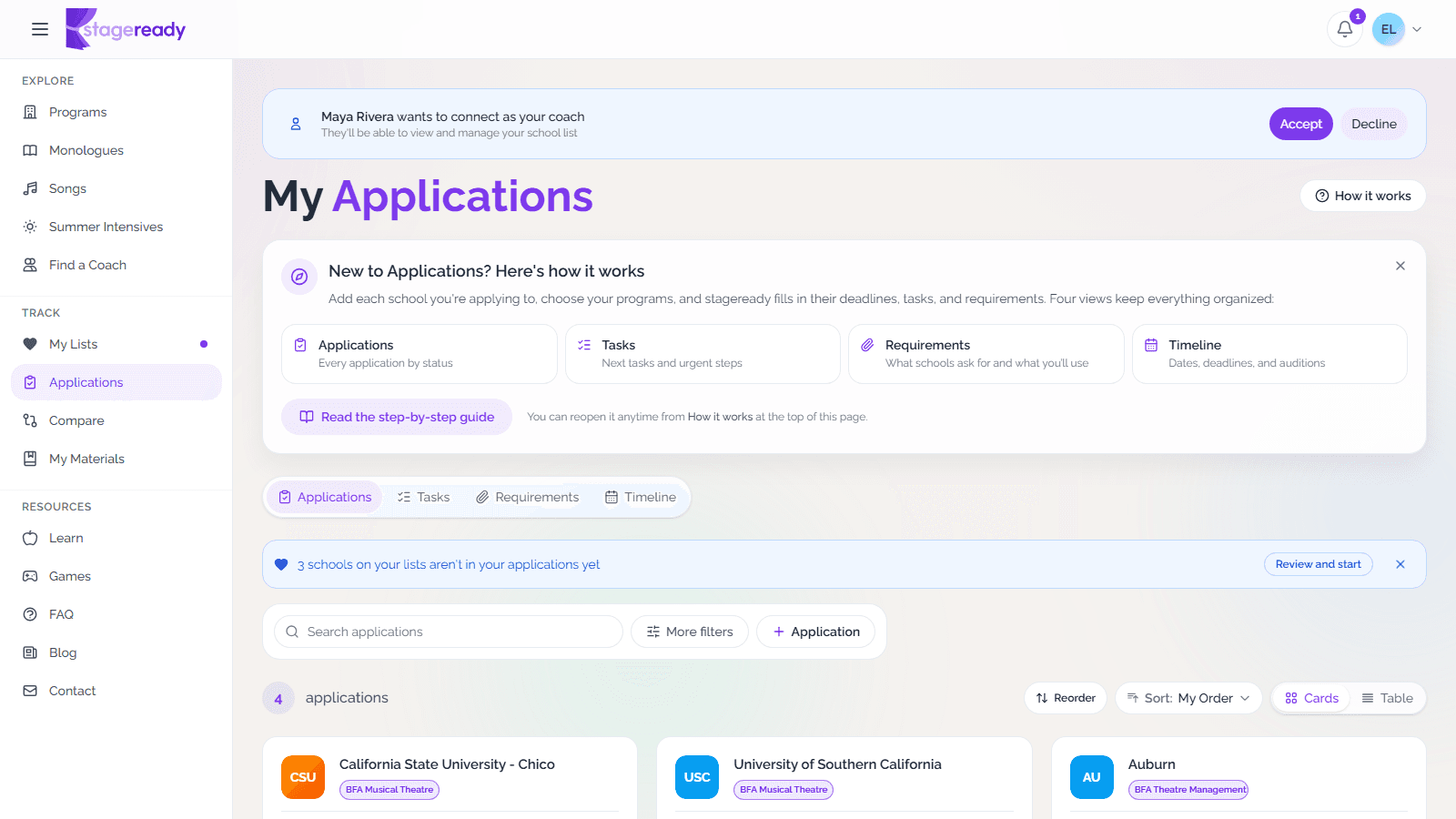
Task: Expand the account menu chevron
Action: (x=1417, y=29)
